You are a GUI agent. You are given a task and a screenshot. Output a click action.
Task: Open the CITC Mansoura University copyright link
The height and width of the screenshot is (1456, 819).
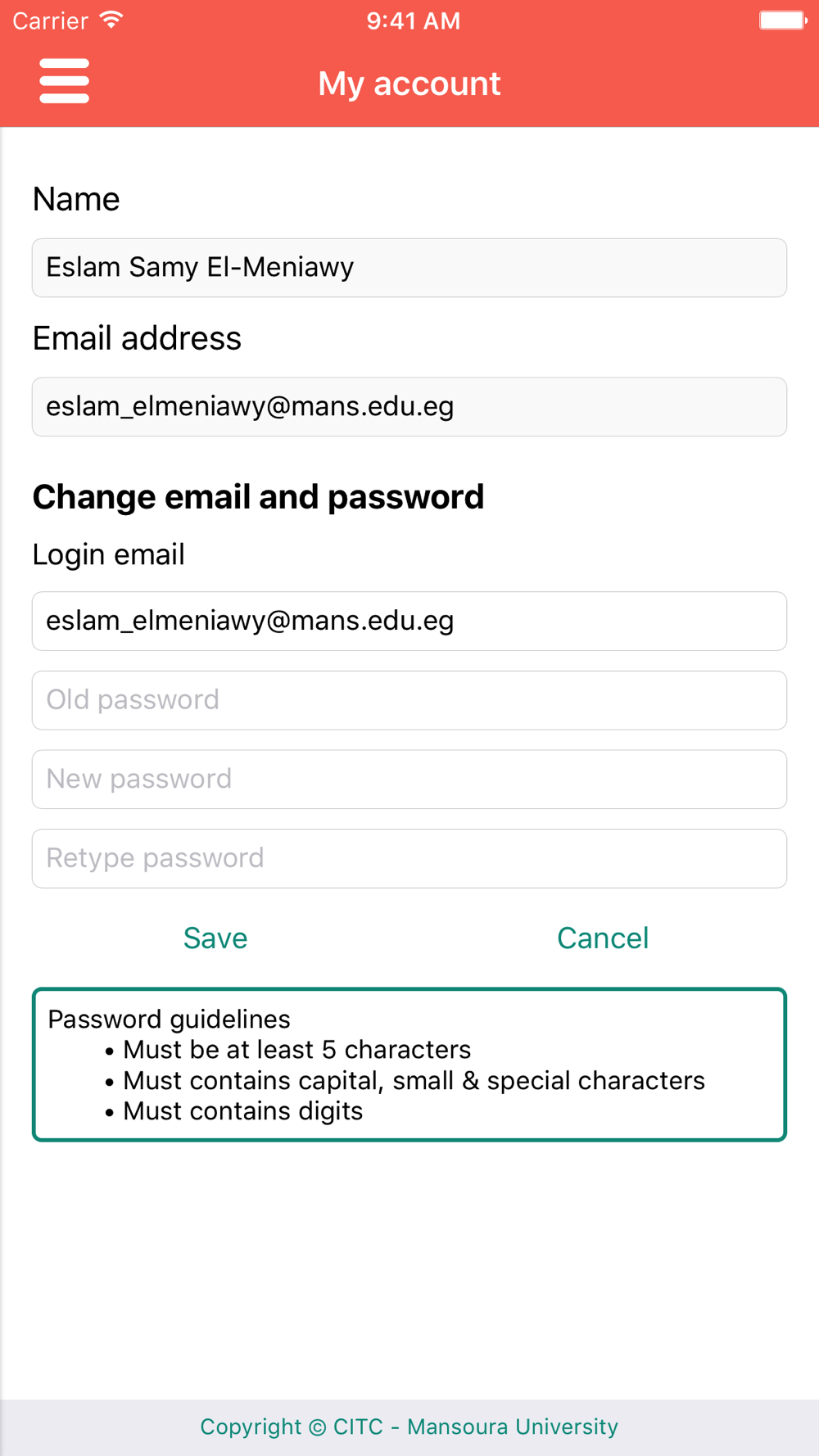point(409,1427)
